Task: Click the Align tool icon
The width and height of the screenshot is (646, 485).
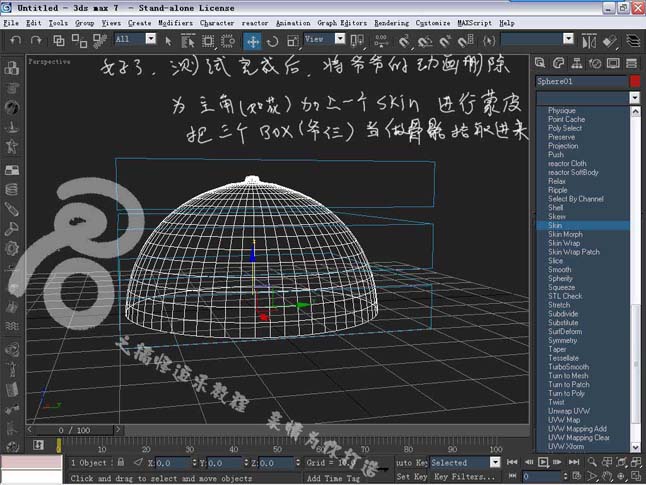Action: click(x=610, y=41)
